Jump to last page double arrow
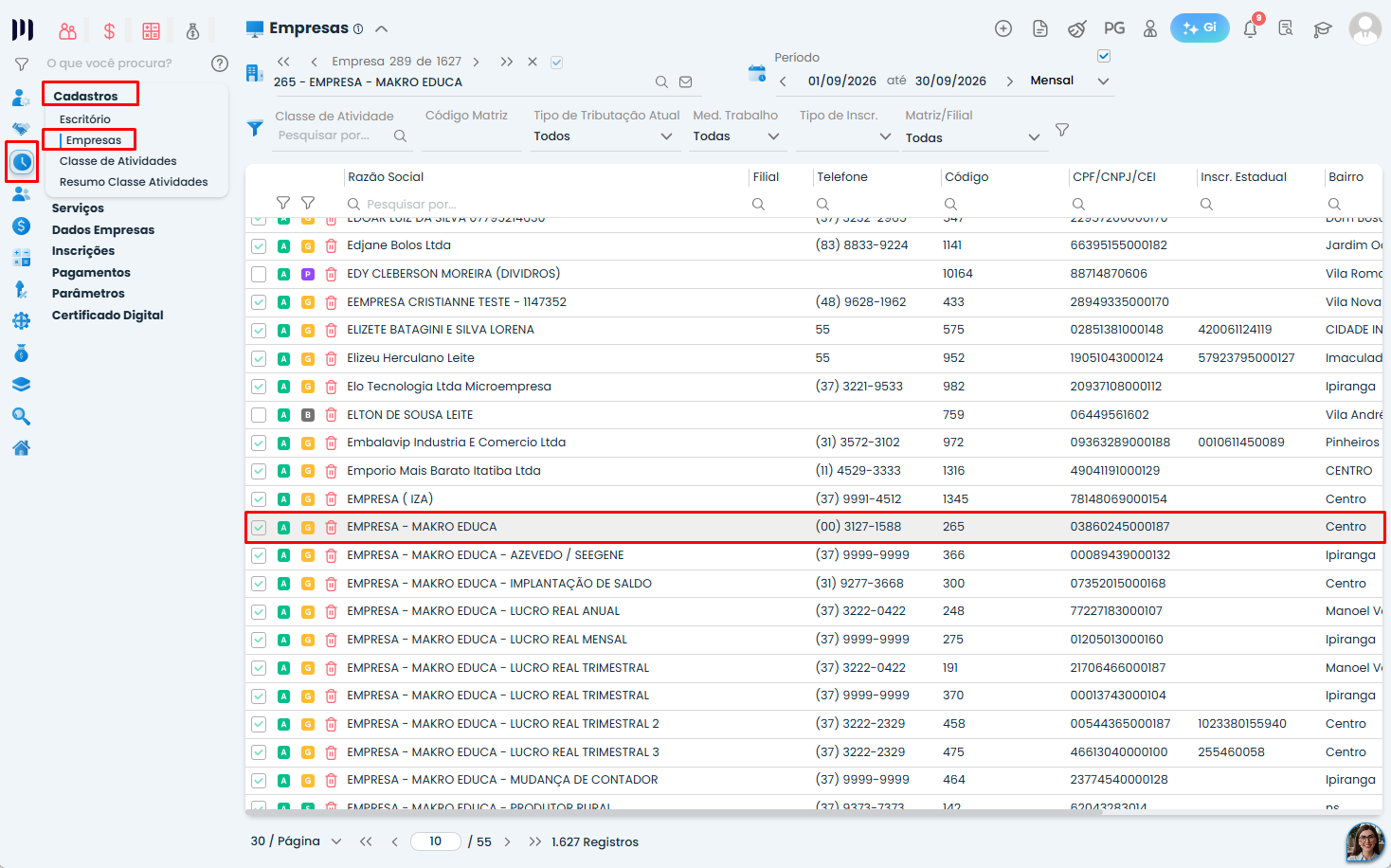Viewport: 1391px width, 868px height. pos(535,841)
